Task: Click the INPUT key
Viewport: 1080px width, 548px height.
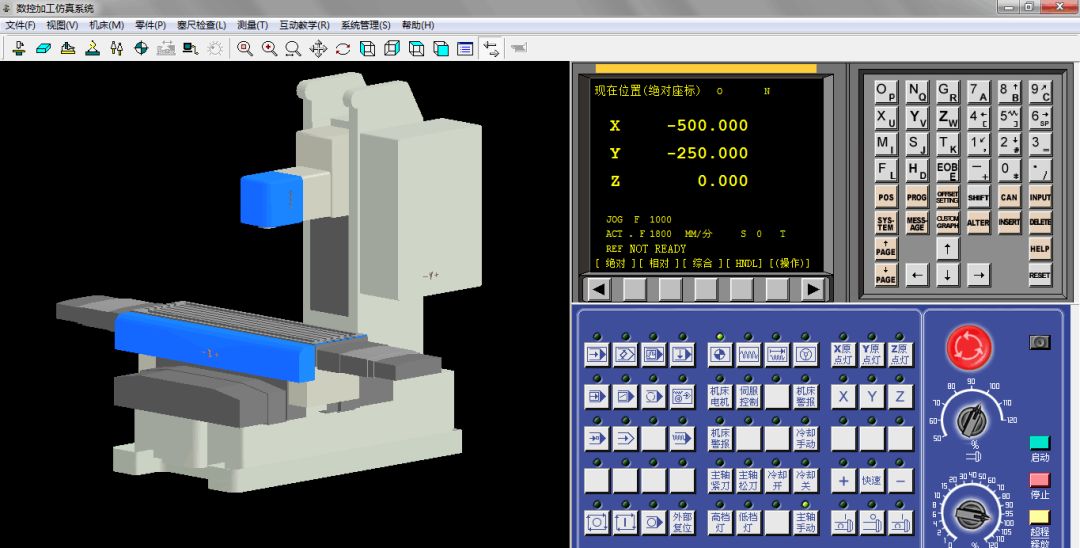Action: [x=1040, y=197]
